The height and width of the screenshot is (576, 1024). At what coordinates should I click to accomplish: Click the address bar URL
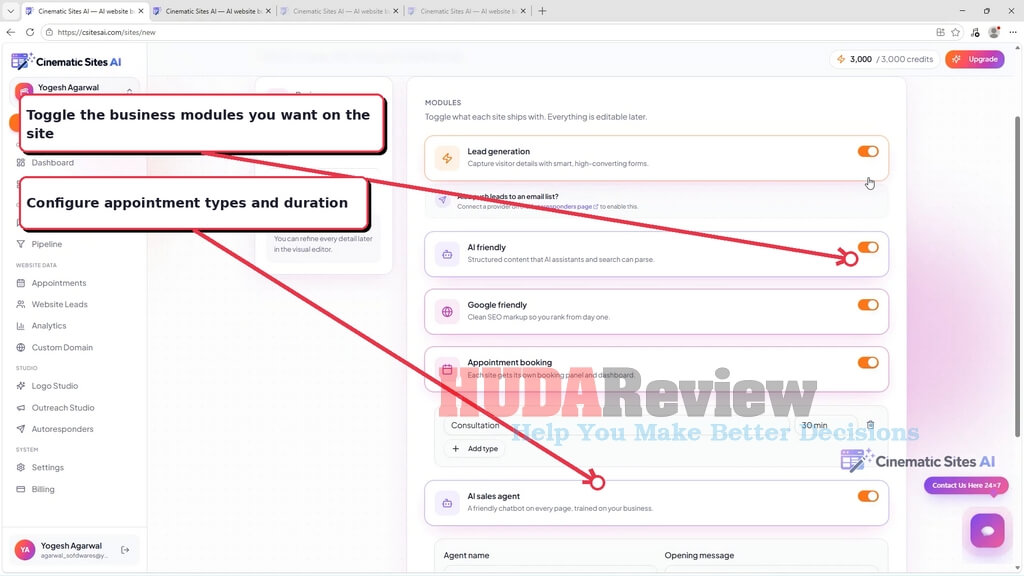106,32
